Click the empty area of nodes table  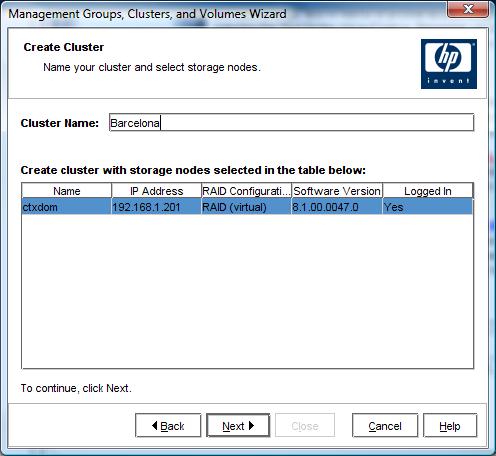coord(247,291)
